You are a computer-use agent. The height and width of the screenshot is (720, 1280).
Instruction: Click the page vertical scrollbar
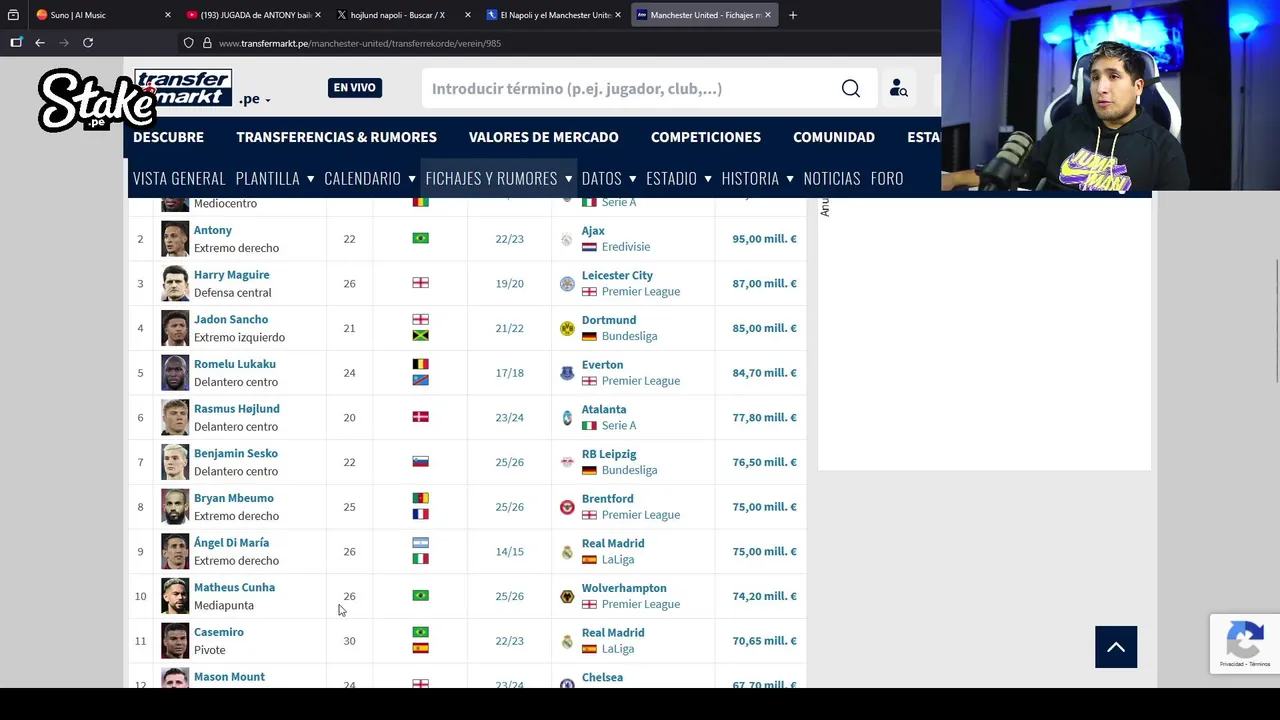click(x=1276, y=320)
